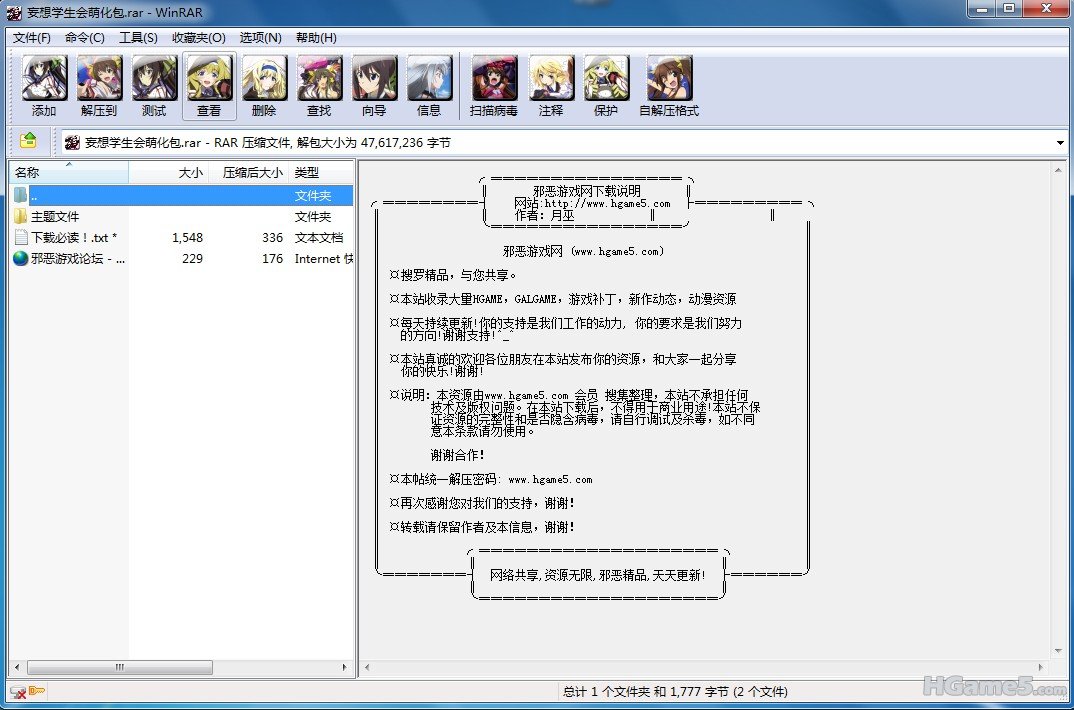The height and width of the screenshot is (710, 1074).
Task: Open the 命令(C) menu
Action: click(85, 38)
